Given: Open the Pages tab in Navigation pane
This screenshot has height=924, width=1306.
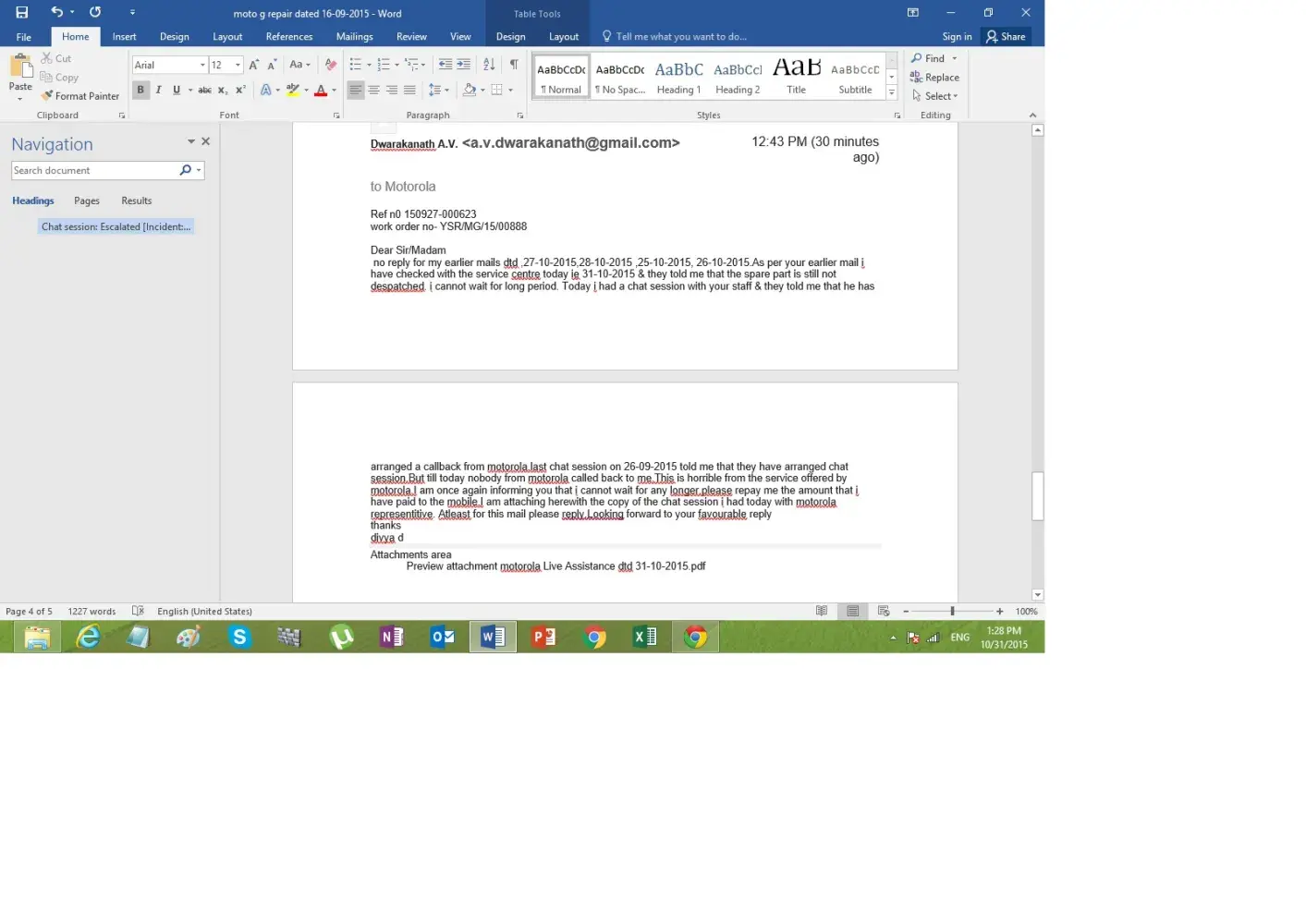Looking at the screenshot, I should (x=87, y=201).
